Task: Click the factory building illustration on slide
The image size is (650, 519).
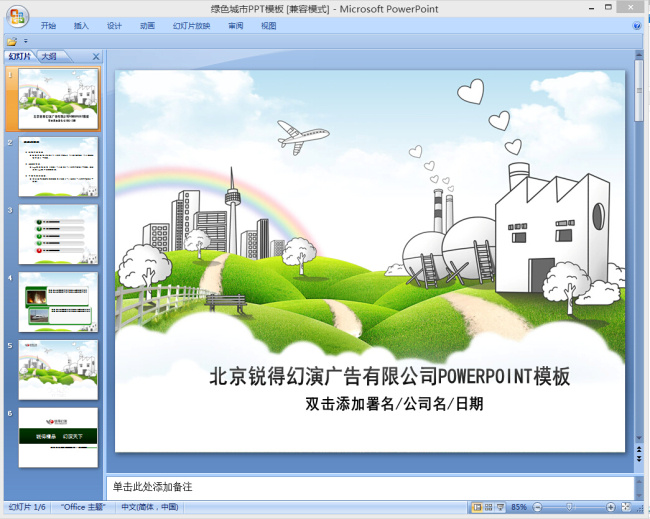Action: [551, 230]
